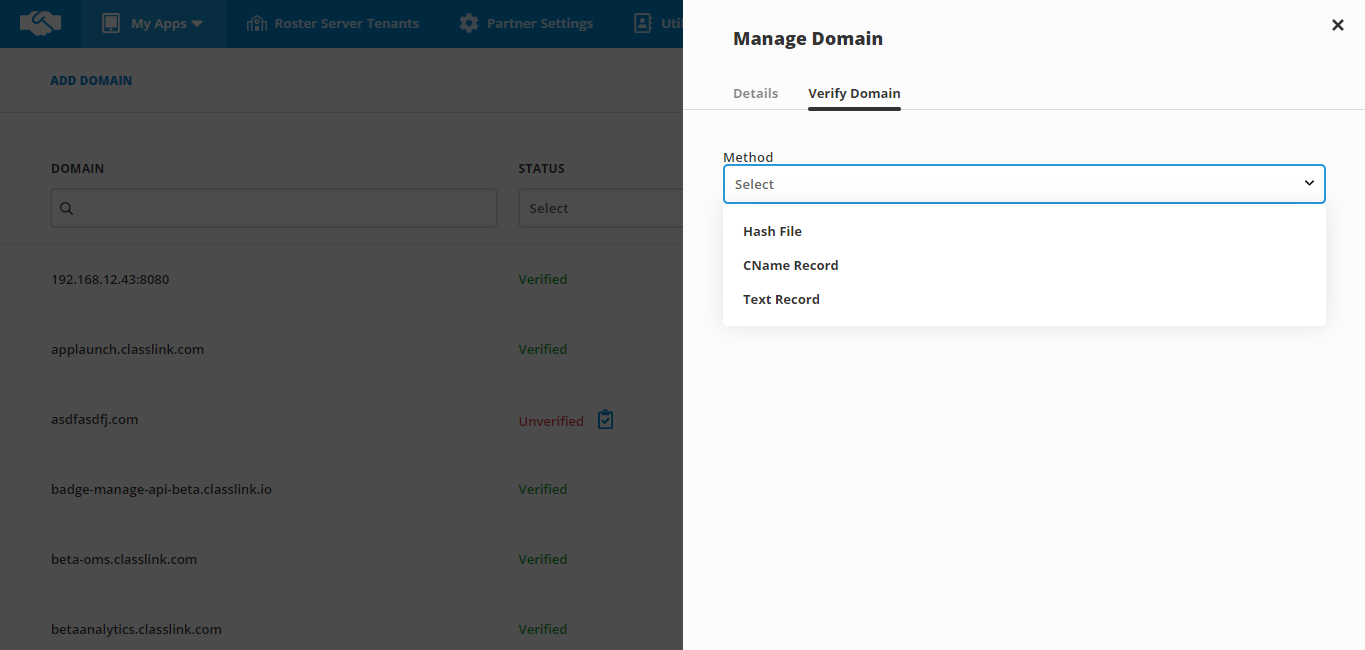Click the Roster Server Tenants building icon
The width and height of the screenshot is (1365, 650).
tap(257, 23)
